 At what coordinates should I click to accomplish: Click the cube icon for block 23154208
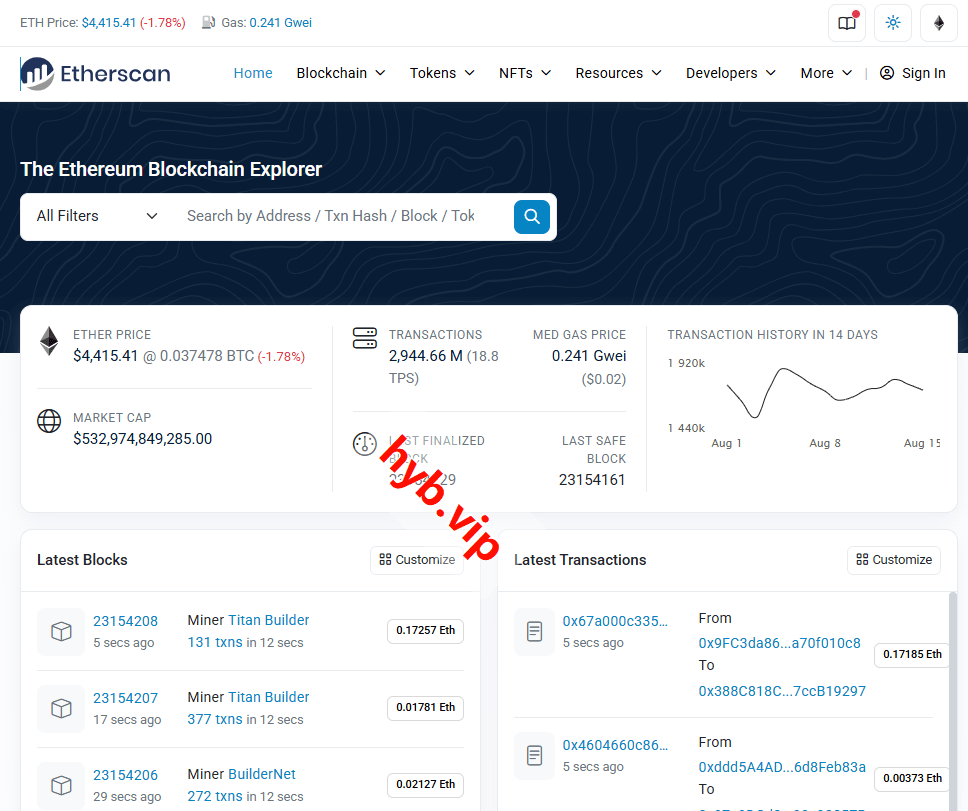click(x=61, y=631)
